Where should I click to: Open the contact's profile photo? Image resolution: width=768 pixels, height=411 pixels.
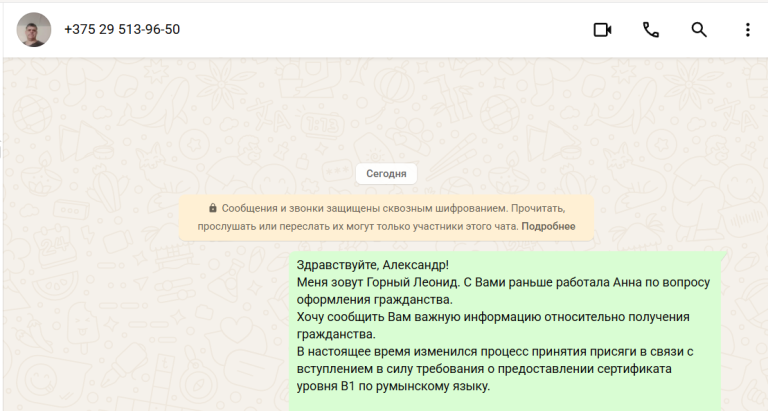tap(34, 29)
